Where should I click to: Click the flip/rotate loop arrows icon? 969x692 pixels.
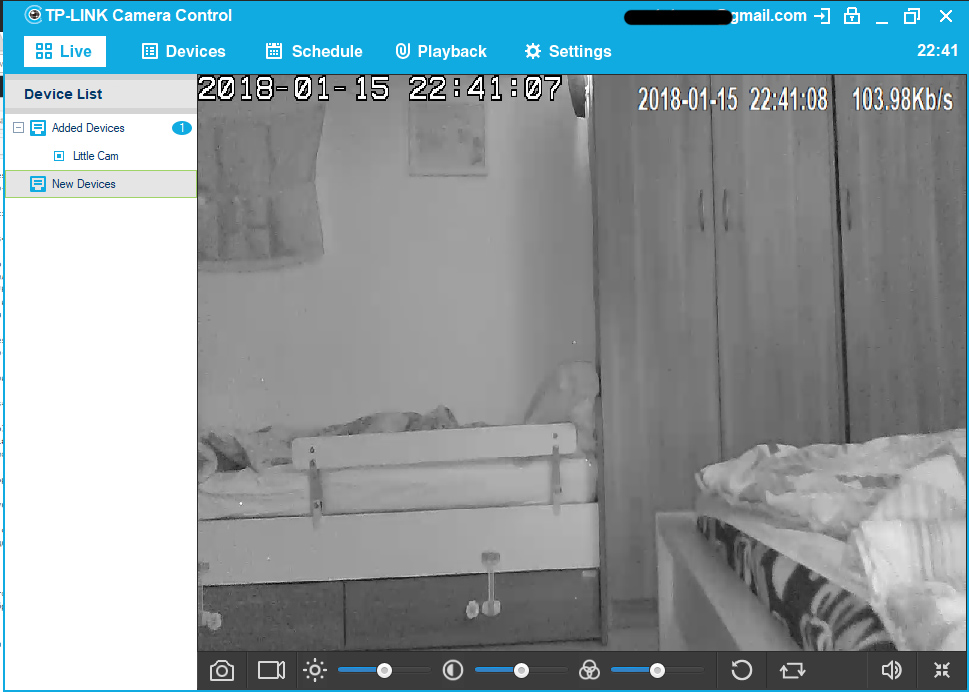[793, 670]
